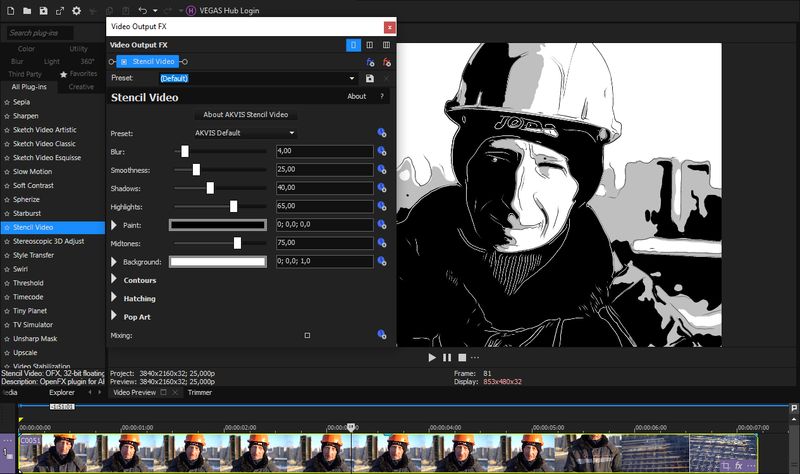Screen dimensions: 800x474
Task: Click the About link in the plug-in header
Action: [357, 96]
